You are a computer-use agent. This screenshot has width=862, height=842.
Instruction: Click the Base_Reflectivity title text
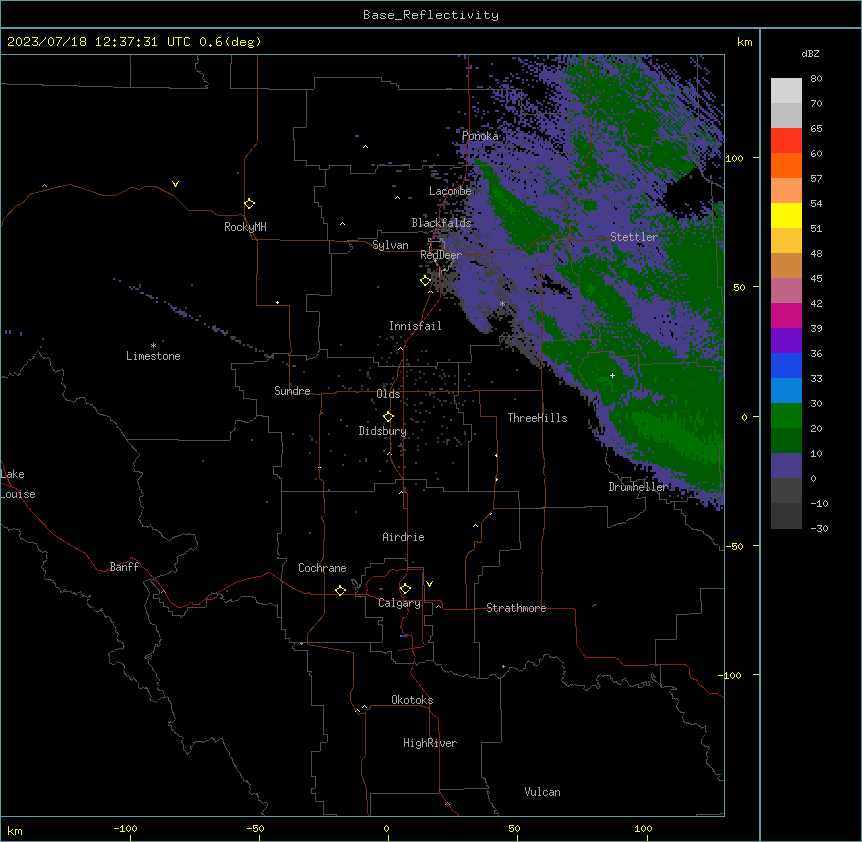tap(431, 15)
